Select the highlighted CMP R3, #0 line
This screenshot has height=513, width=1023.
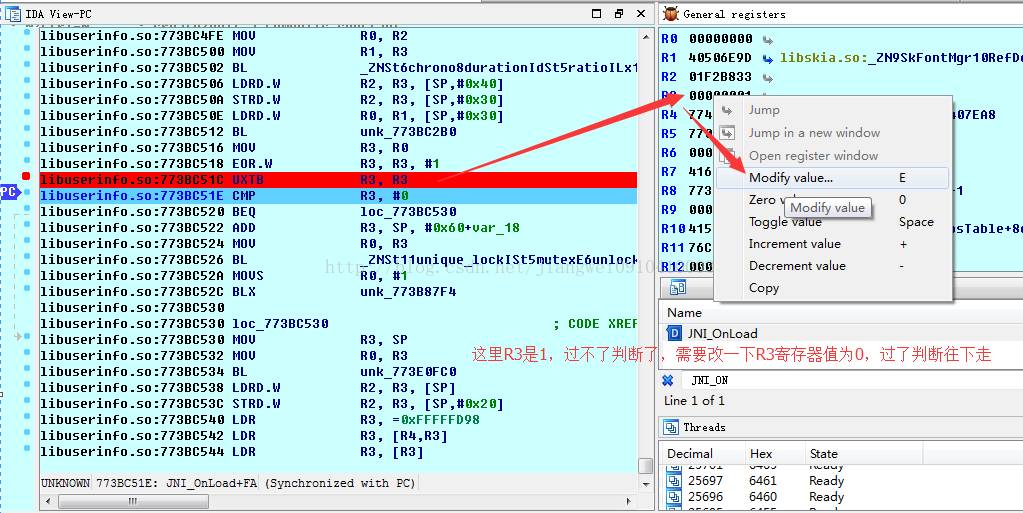[x=338, y=196]
